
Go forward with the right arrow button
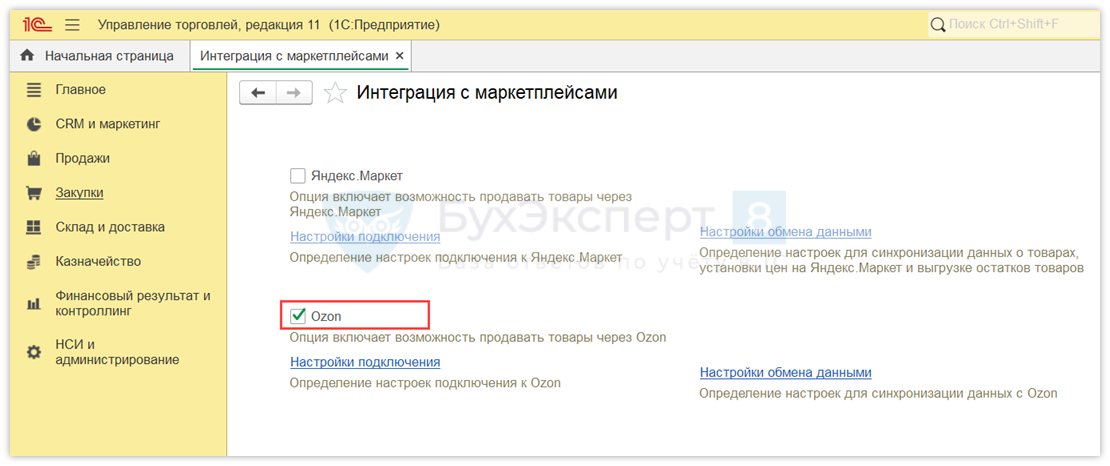pyautogui.click(x=294, y=93)
